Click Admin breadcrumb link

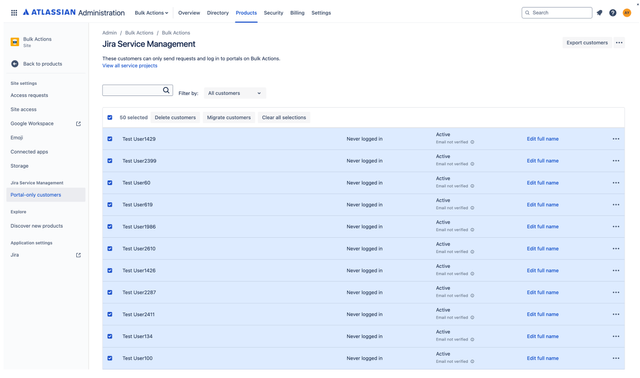click(109, 33)
